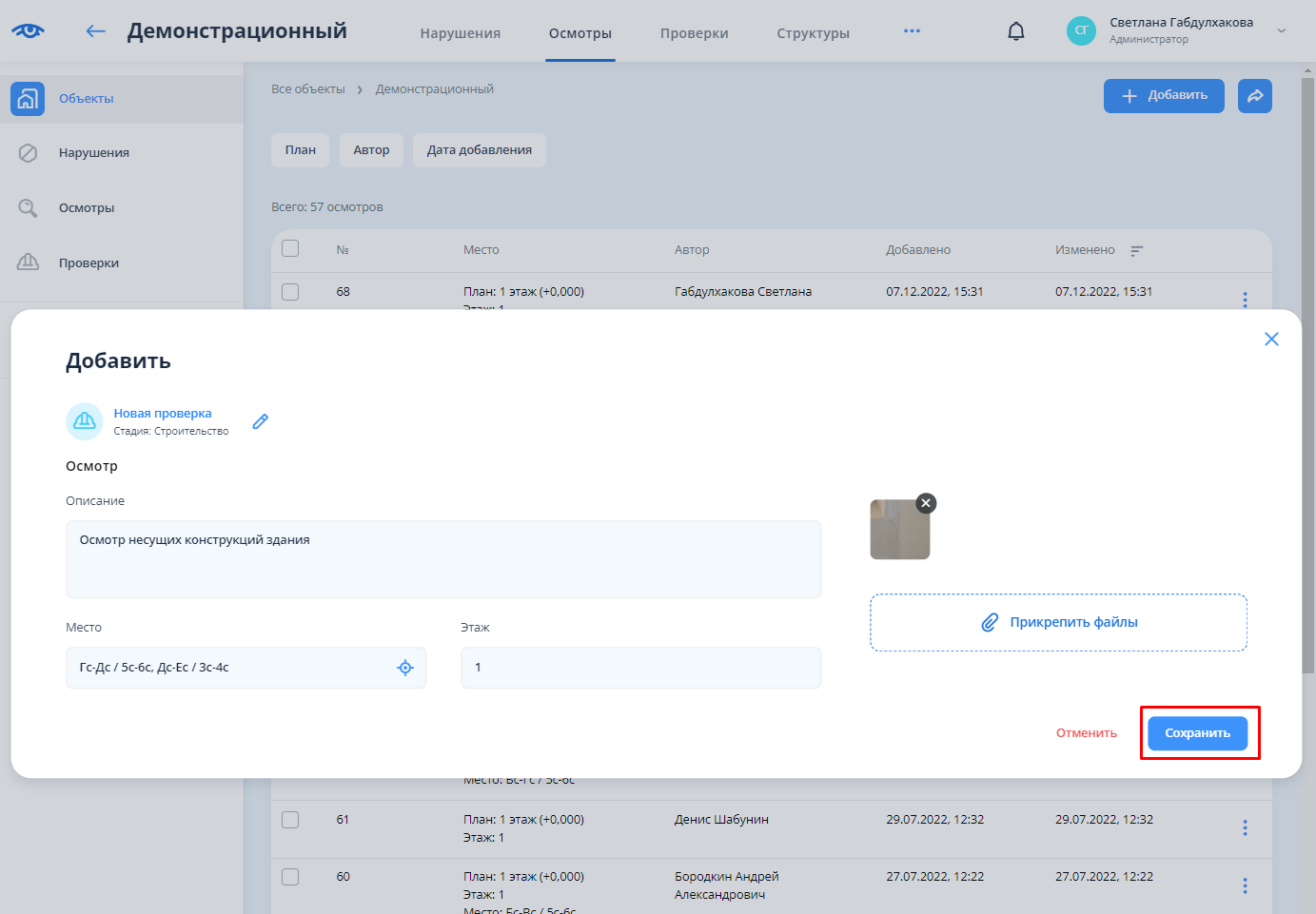Close the Добавить dialog with the X
1316x914 pixels.
click(1270, 340)
